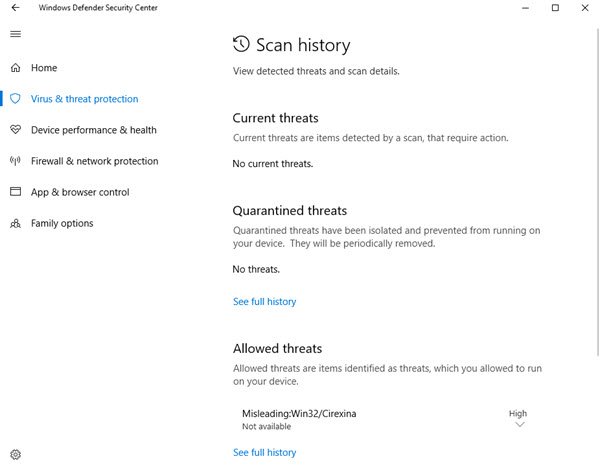The height and width of the screenshot is (474, 600).
Task: Click the App & browser control window icon
Action: point(15,192)
